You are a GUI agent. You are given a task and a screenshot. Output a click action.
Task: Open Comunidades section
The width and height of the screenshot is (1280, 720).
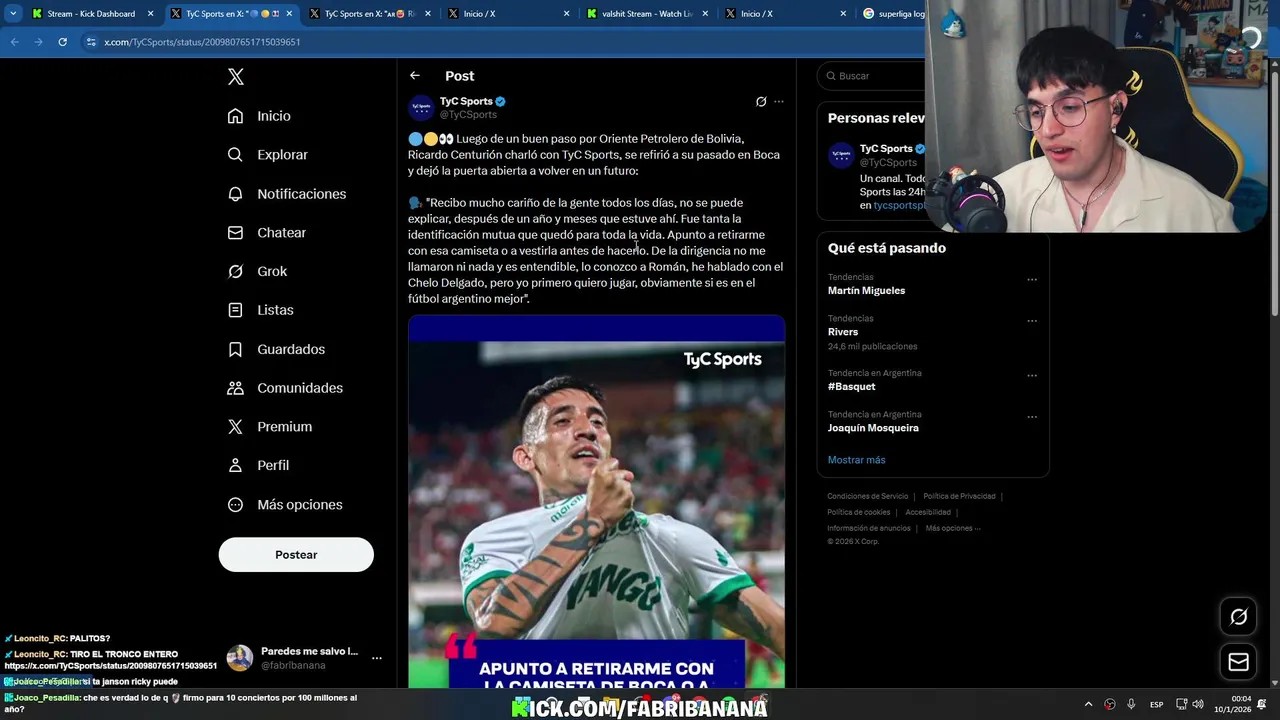pyautogui.click(x=285, y=388)
